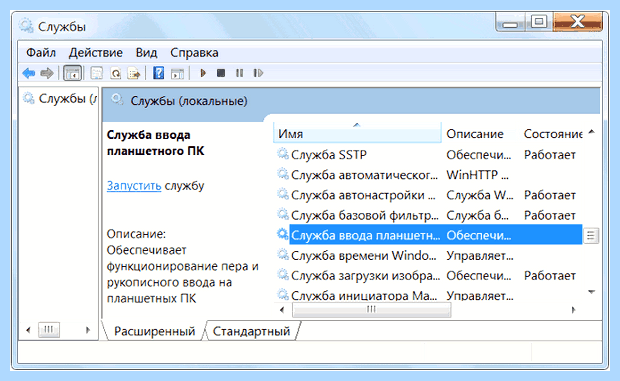Click the list horizontal scroll-left arrow
The height and width of the screenshot is (381, 620).
tap(282, 310)
